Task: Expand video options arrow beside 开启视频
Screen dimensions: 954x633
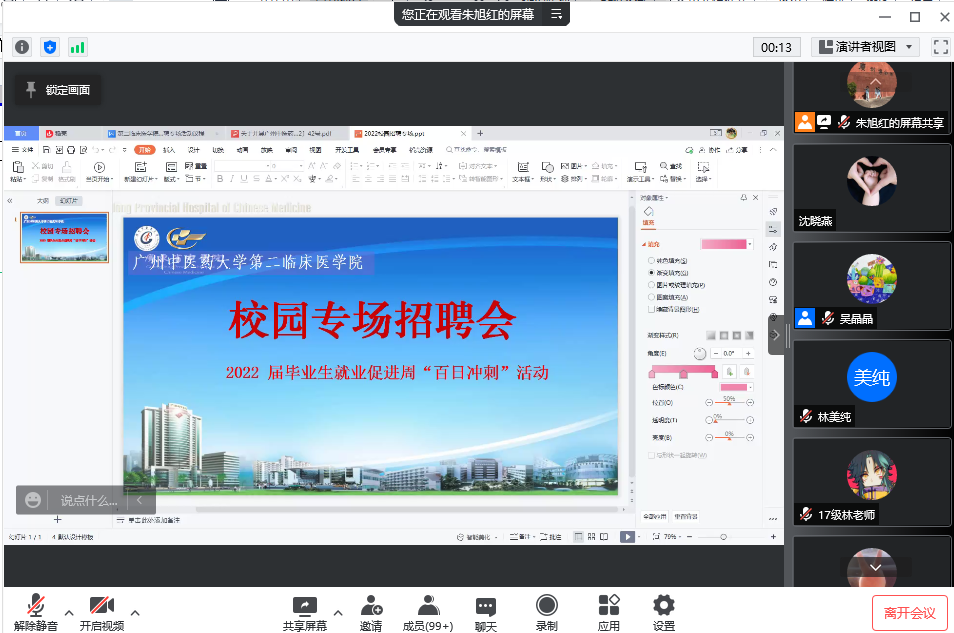Action: 135,612
